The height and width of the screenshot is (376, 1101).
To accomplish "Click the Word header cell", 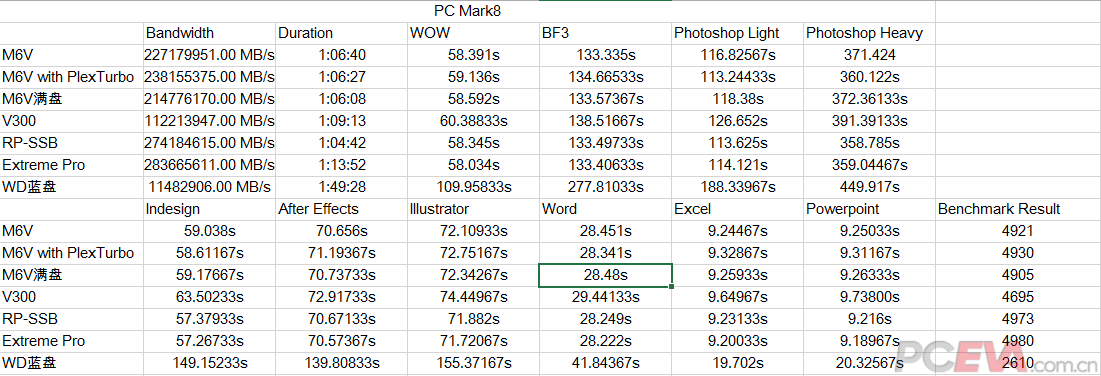I will (x=605, y=209).
